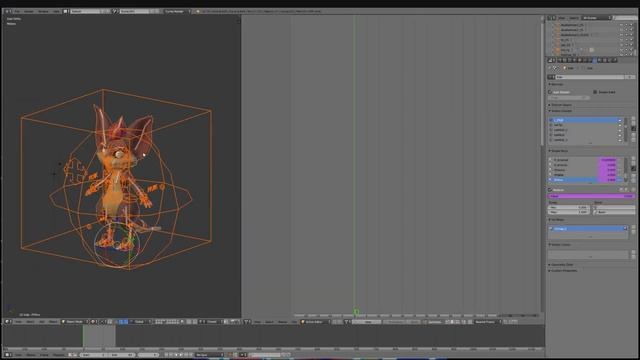The image size is (640, 360).
Task: Open the Physics properties tab
Action: click(x=615, y=60)
